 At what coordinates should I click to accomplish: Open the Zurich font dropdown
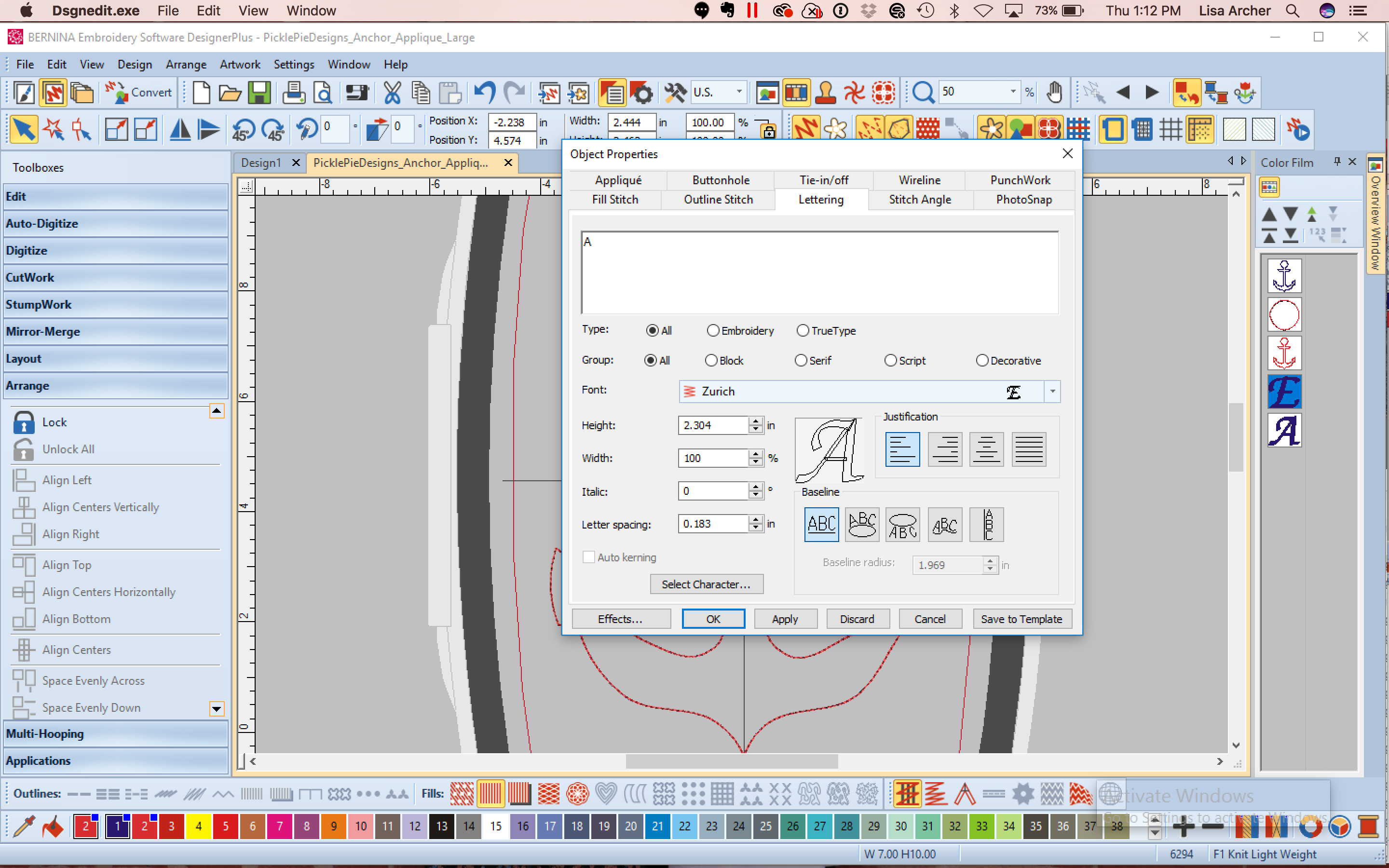pyautogui.click(x=1052, y=392)
